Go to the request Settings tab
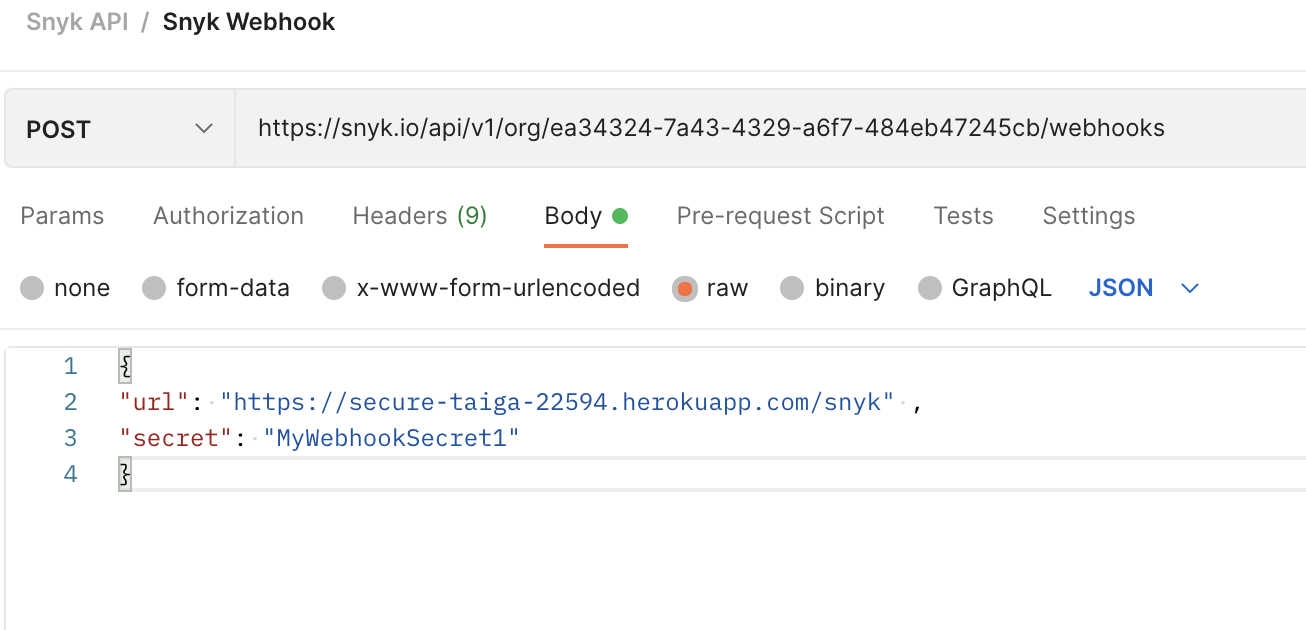Screen dimensions: 1306x630 coord(1088,215)
